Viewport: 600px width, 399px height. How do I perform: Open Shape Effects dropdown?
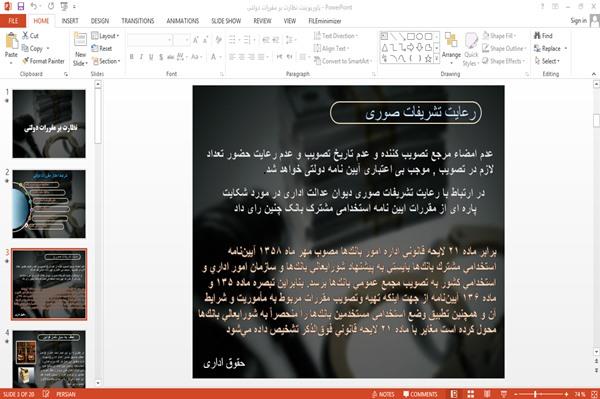pyautogui.click(x=504, y=61)
